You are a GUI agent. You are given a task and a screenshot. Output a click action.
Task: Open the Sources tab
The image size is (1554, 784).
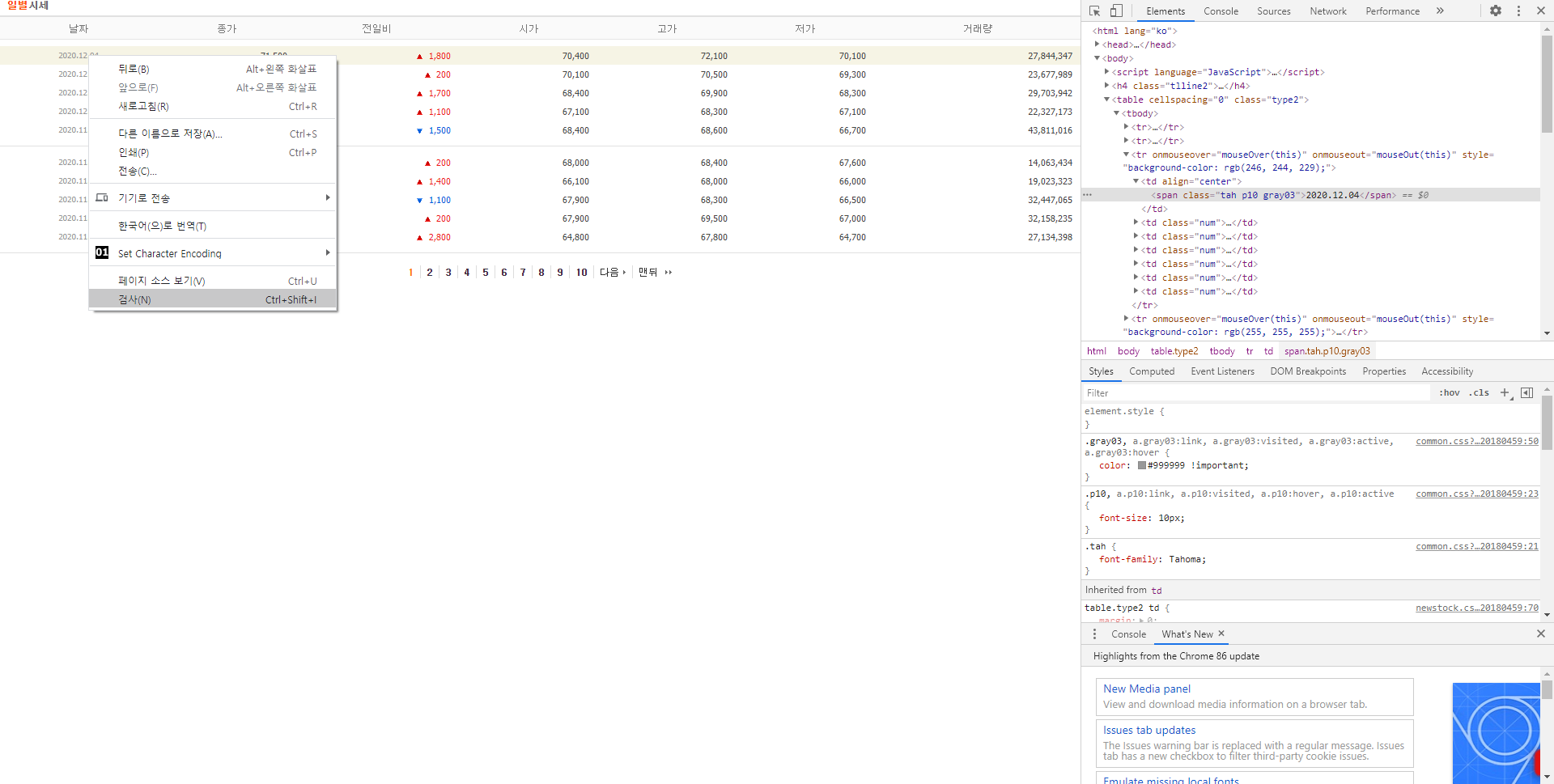pos(1274,11)
